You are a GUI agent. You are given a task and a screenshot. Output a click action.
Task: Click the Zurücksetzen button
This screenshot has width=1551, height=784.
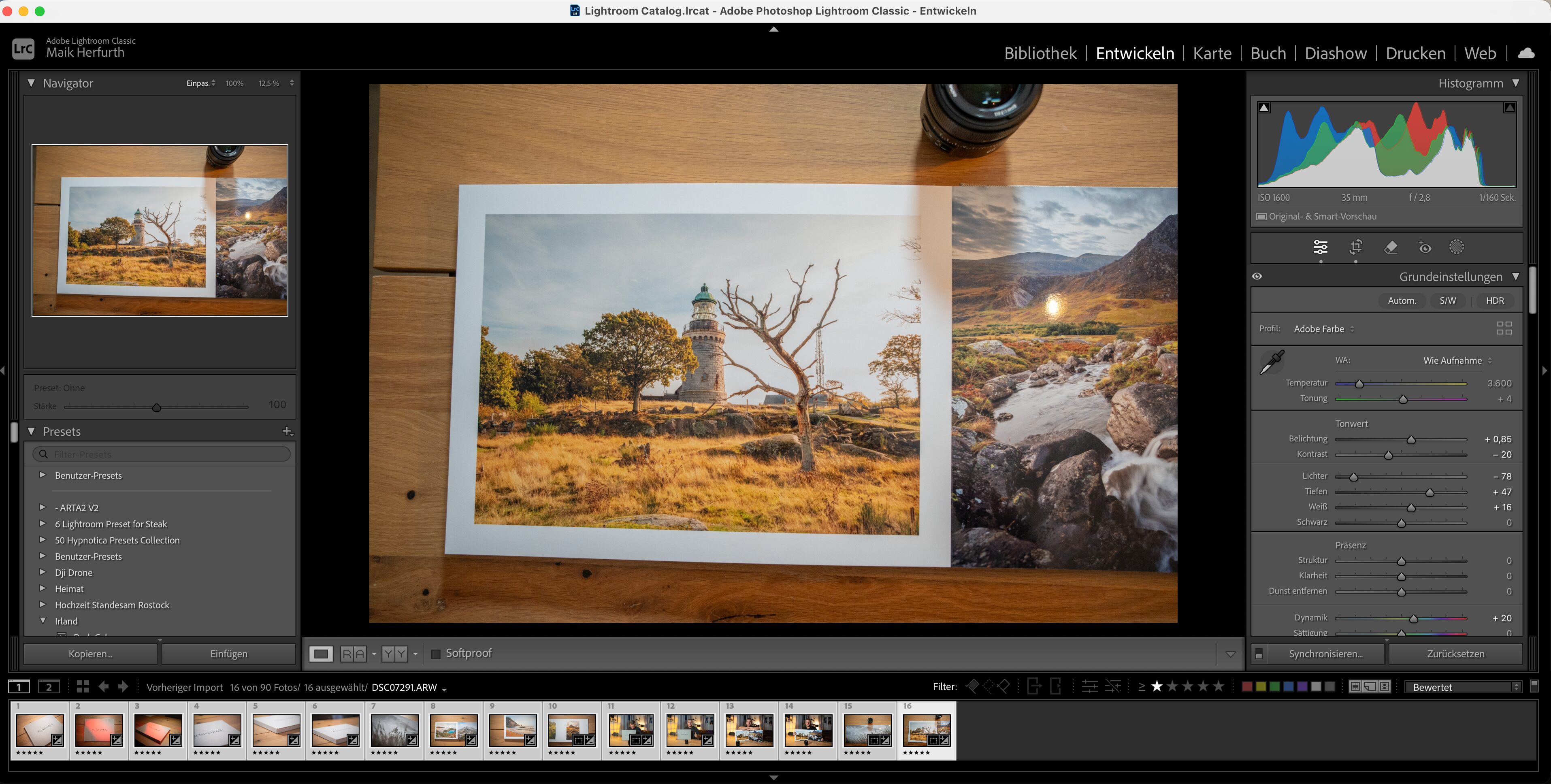[x=1455, y=653]
